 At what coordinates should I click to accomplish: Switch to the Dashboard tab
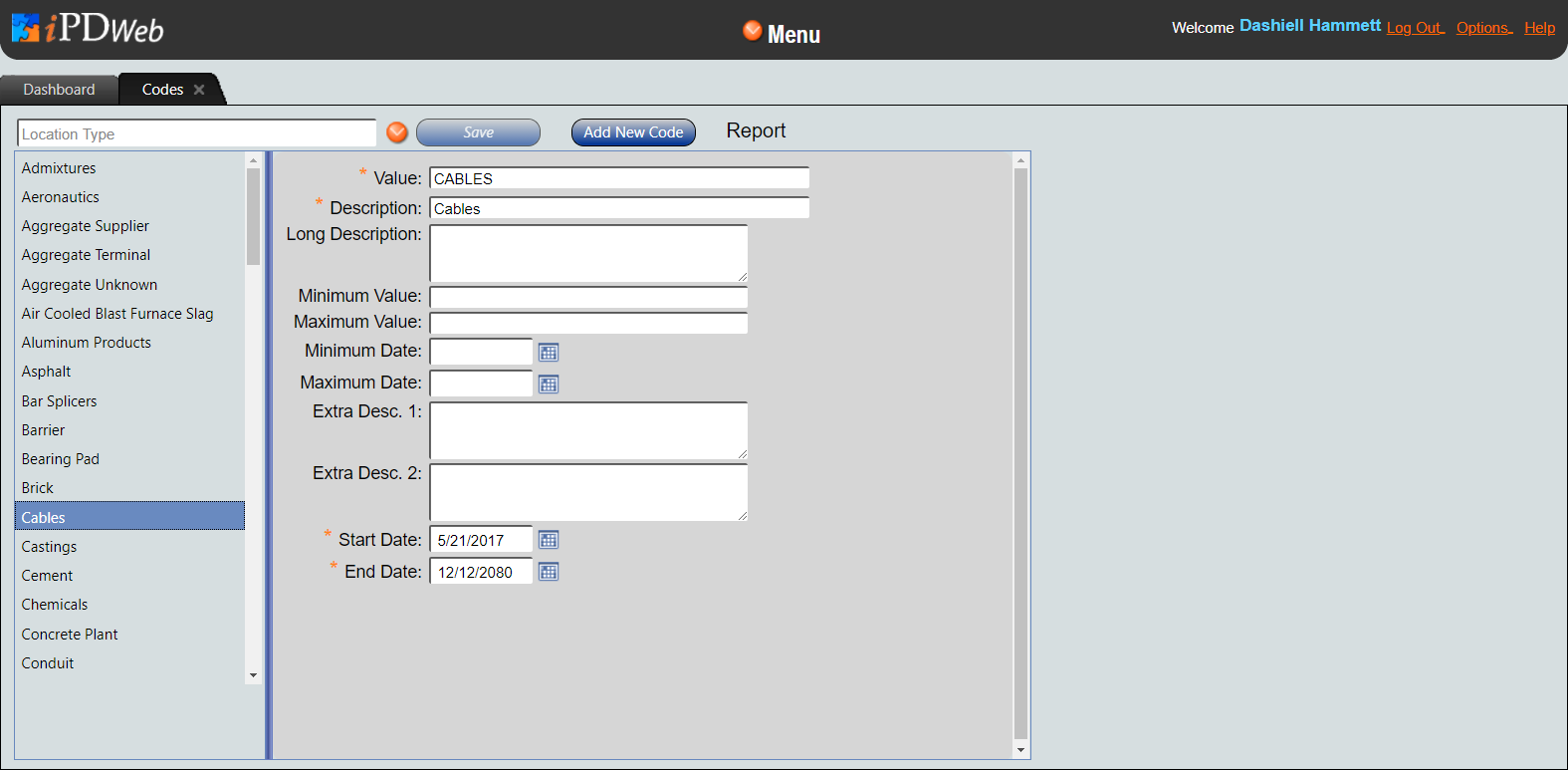[59, 90]
